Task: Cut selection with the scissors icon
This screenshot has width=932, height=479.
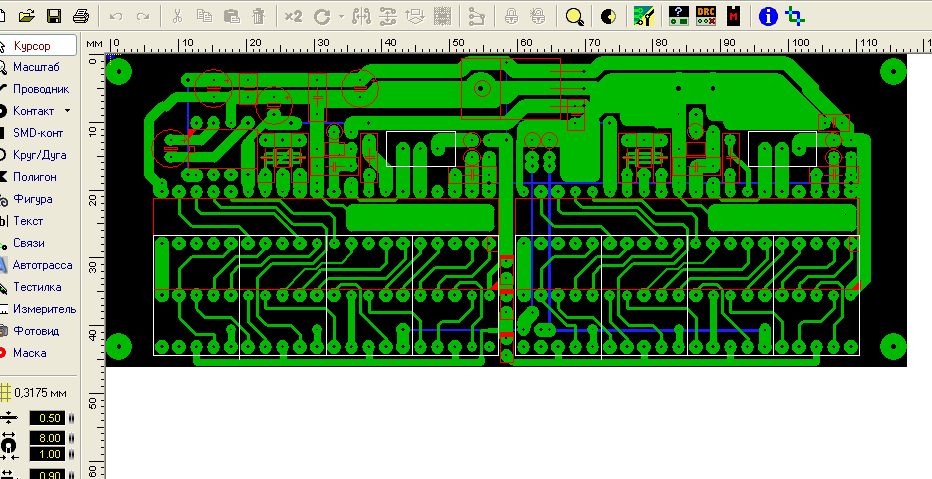Action: point(177,16)
